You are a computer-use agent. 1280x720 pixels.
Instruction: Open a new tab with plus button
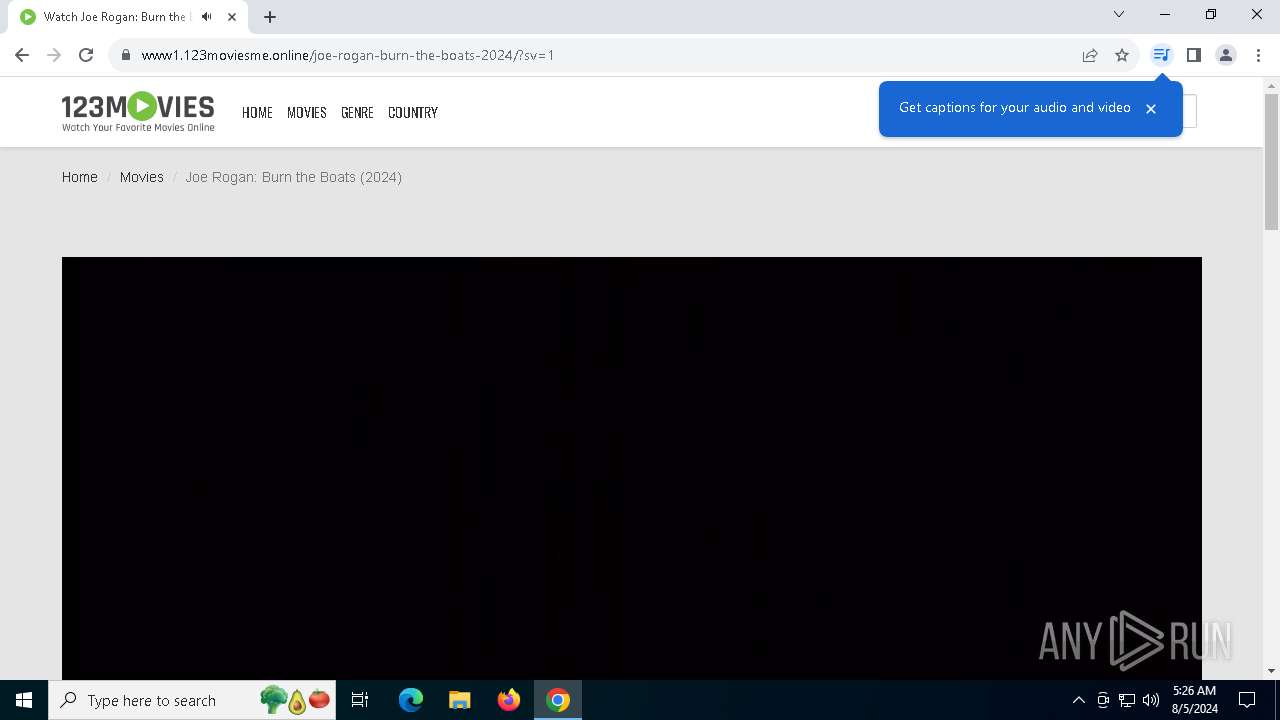270,17
